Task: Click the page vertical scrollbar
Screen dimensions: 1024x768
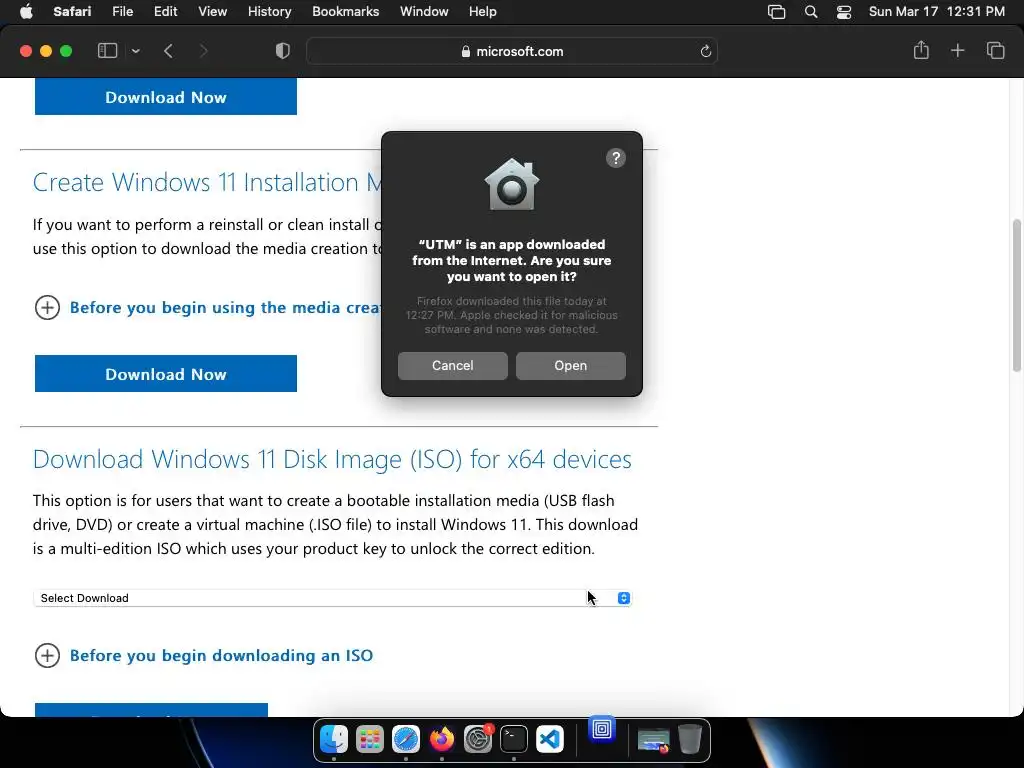Action: pyautogui.click(x=1016, y=295)
